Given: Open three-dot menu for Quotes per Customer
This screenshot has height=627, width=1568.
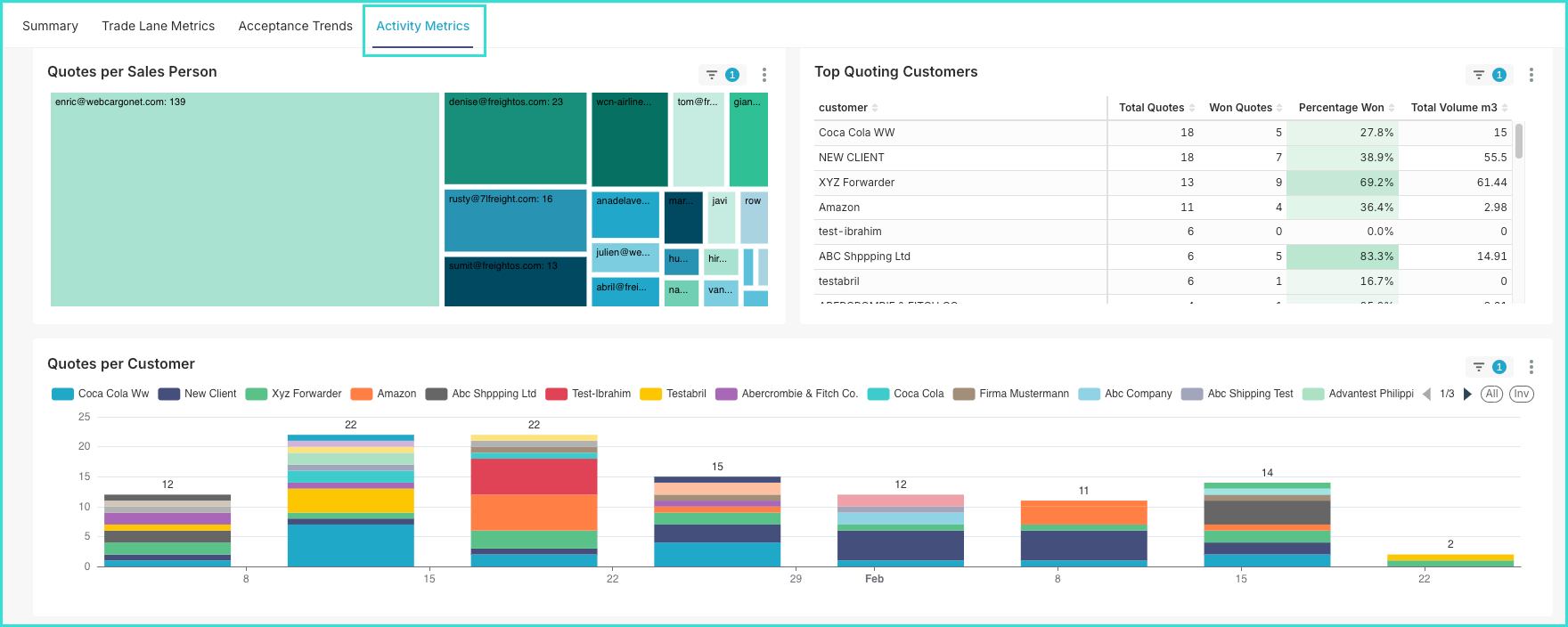Looking at the screenshot, I should click(1531, 367).
